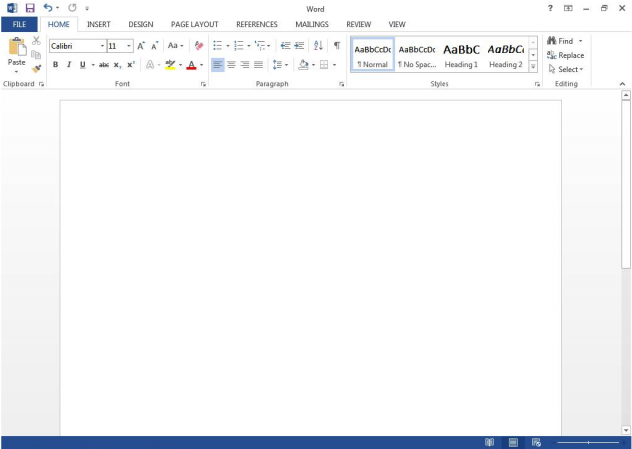Image resolution: width=632 pixels, height=449 pixels.
Task: Increase the paragraph indent
Action: (300, 46)
